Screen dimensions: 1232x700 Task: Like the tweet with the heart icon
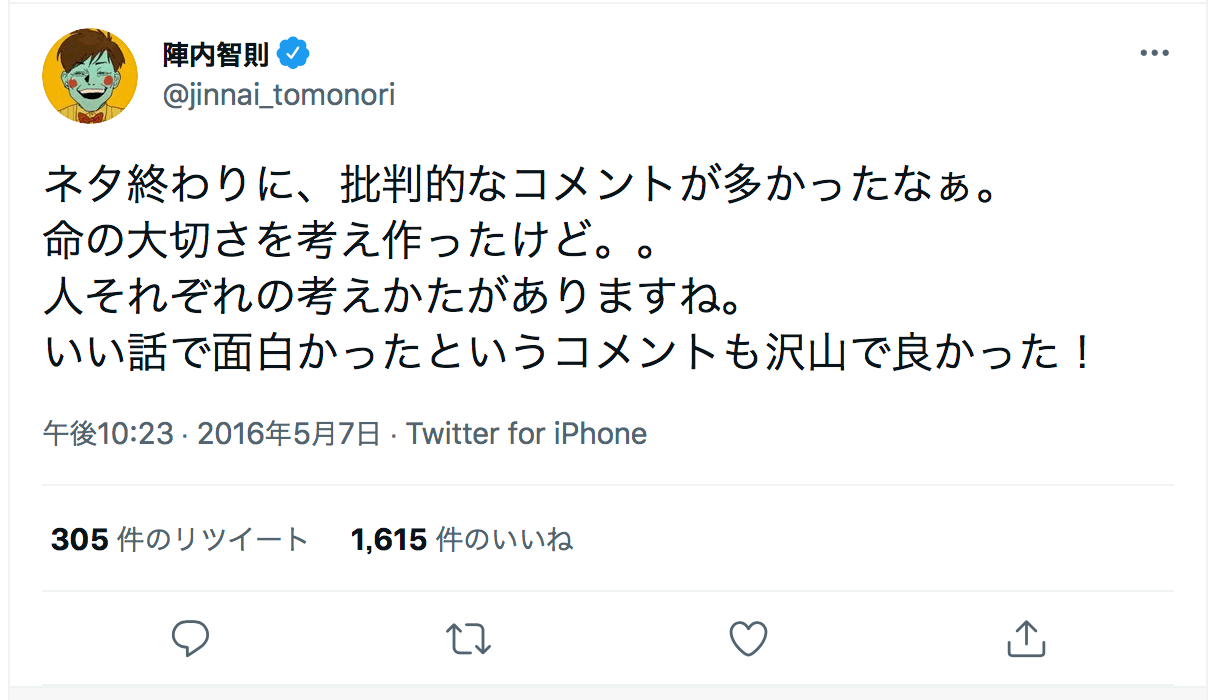pyautogui.click(x=747, y=638)
